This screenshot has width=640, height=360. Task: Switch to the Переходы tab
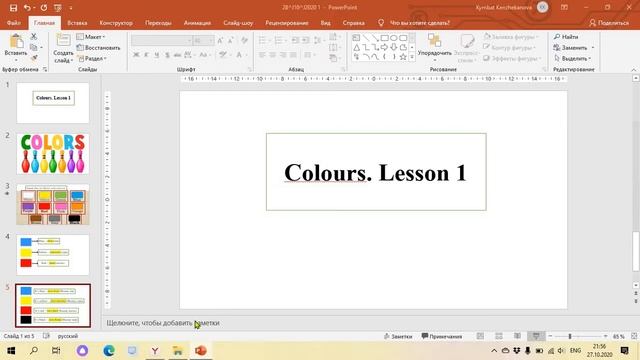(x=158, y=23)
